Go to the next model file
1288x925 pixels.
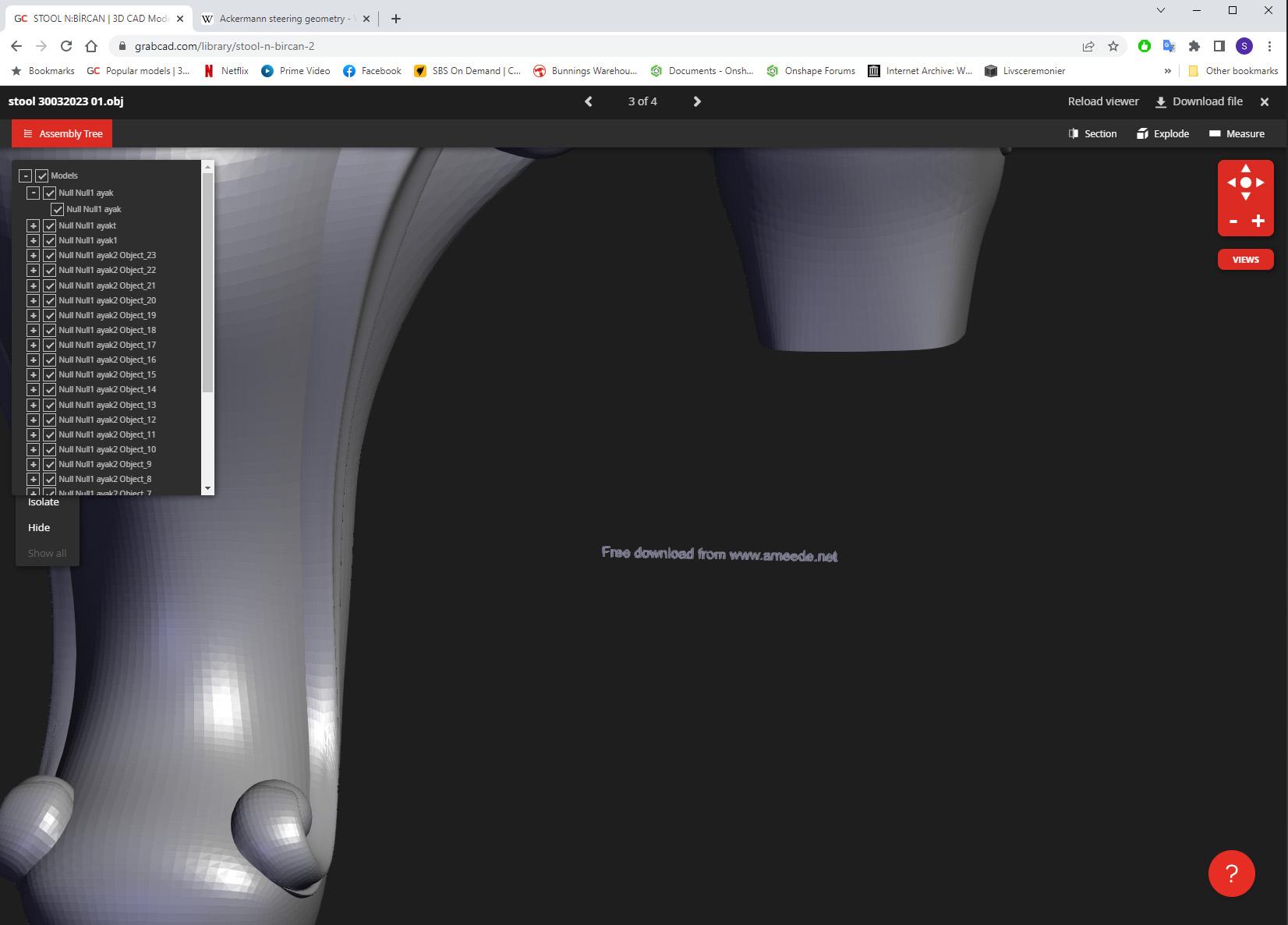[696, 101]
